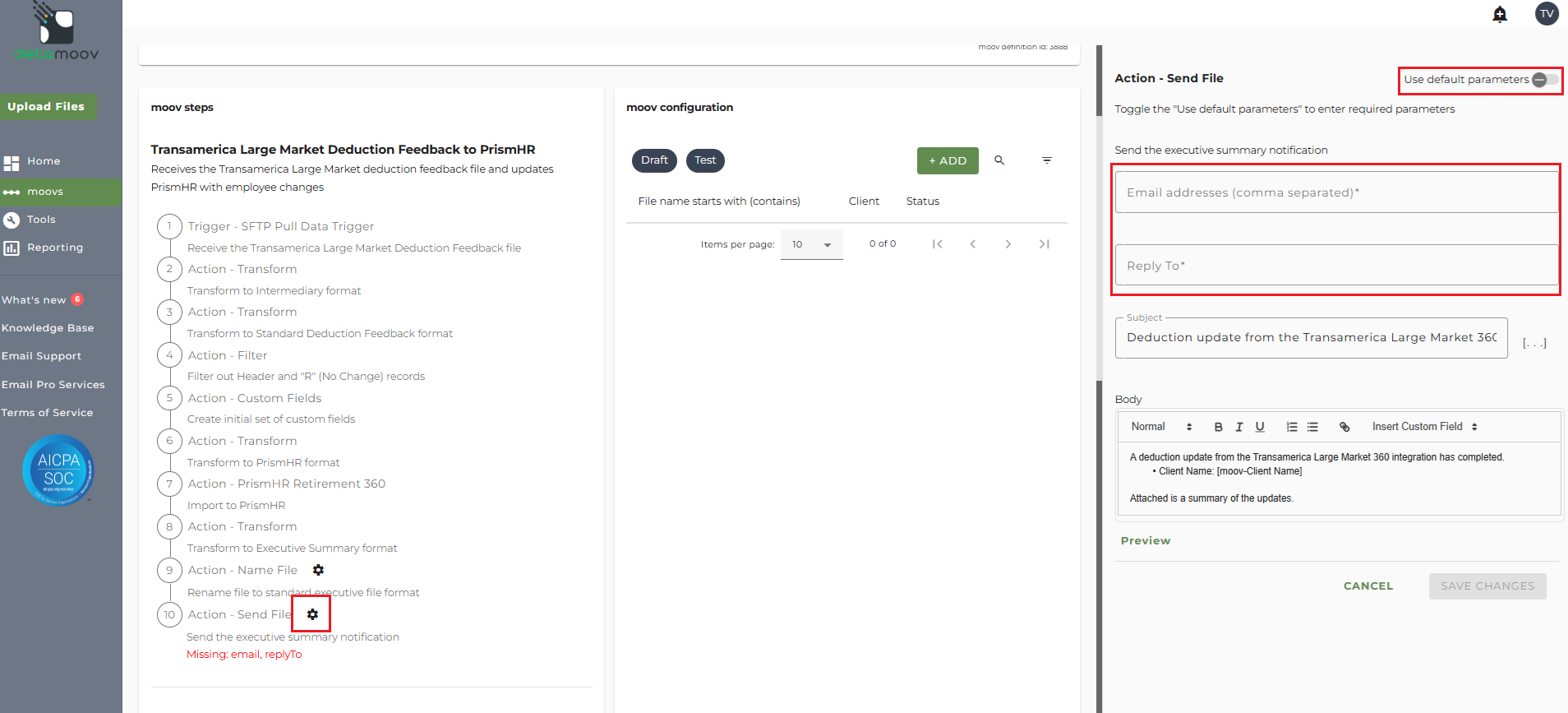This screenshot has width=1568, height=713.
Task: Insert a numbered list in Body
Action: [1292, 427]
